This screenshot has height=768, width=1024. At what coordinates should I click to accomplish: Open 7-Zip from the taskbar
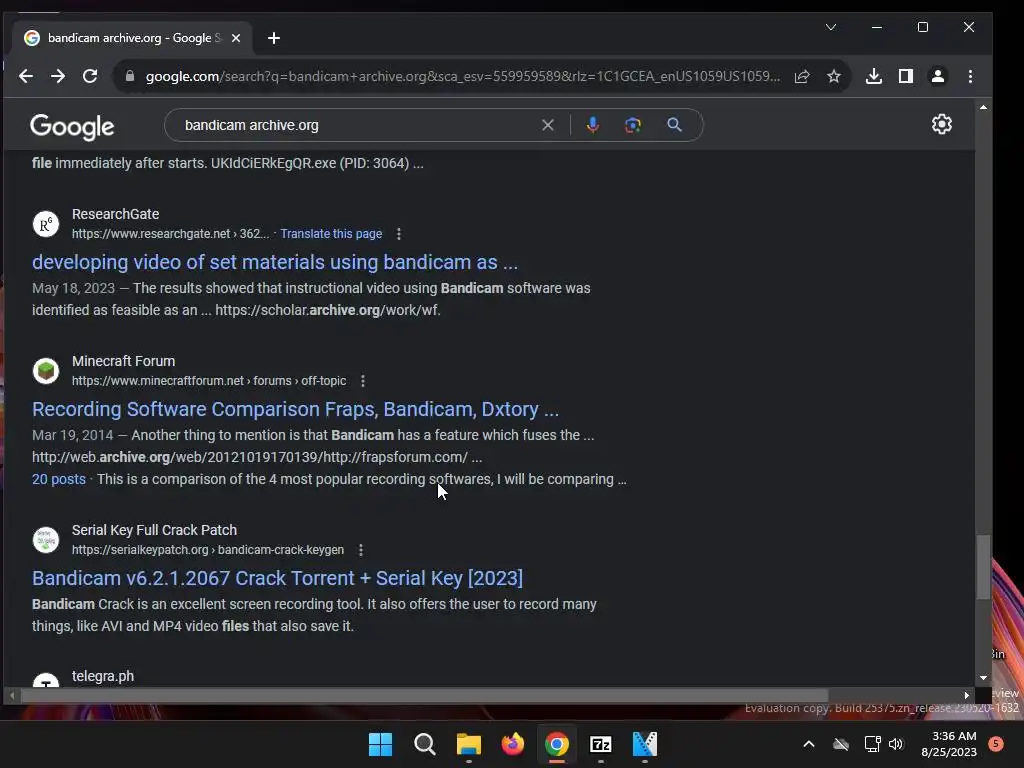coord(600,744)
